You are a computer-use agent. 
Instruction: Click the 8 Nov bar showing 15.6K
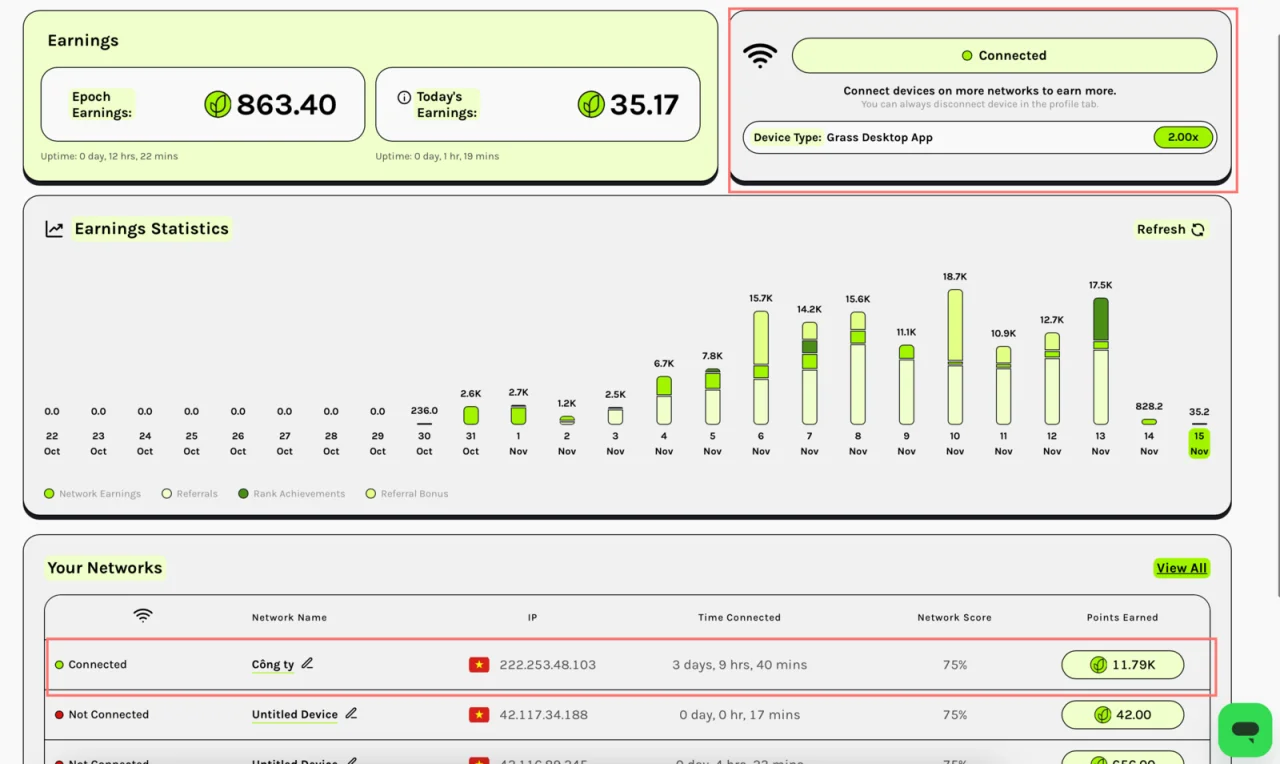click(x=858, y=368)
